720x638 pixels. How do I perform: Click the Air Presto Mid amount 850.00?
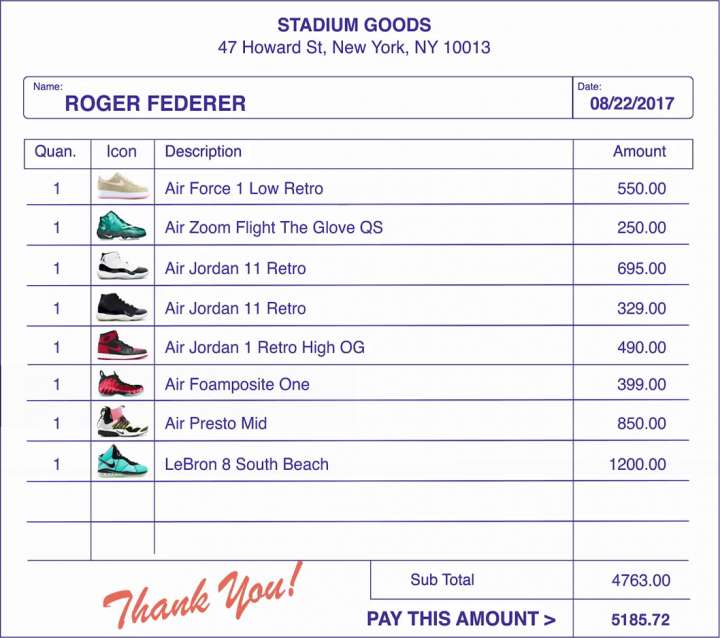pos(641,424)
